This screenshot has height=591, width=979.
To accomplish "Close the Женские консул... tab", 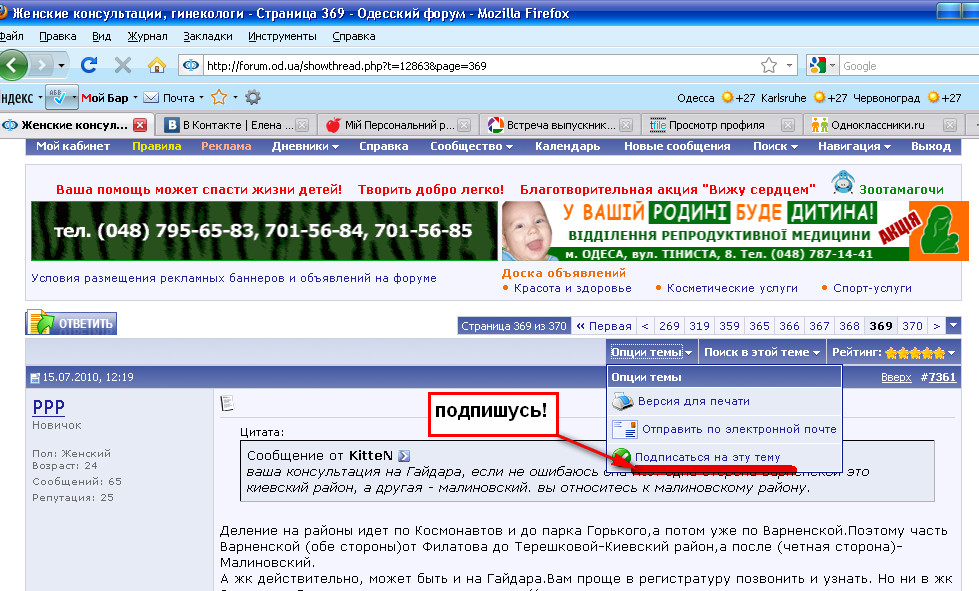I will pos(140,125).
